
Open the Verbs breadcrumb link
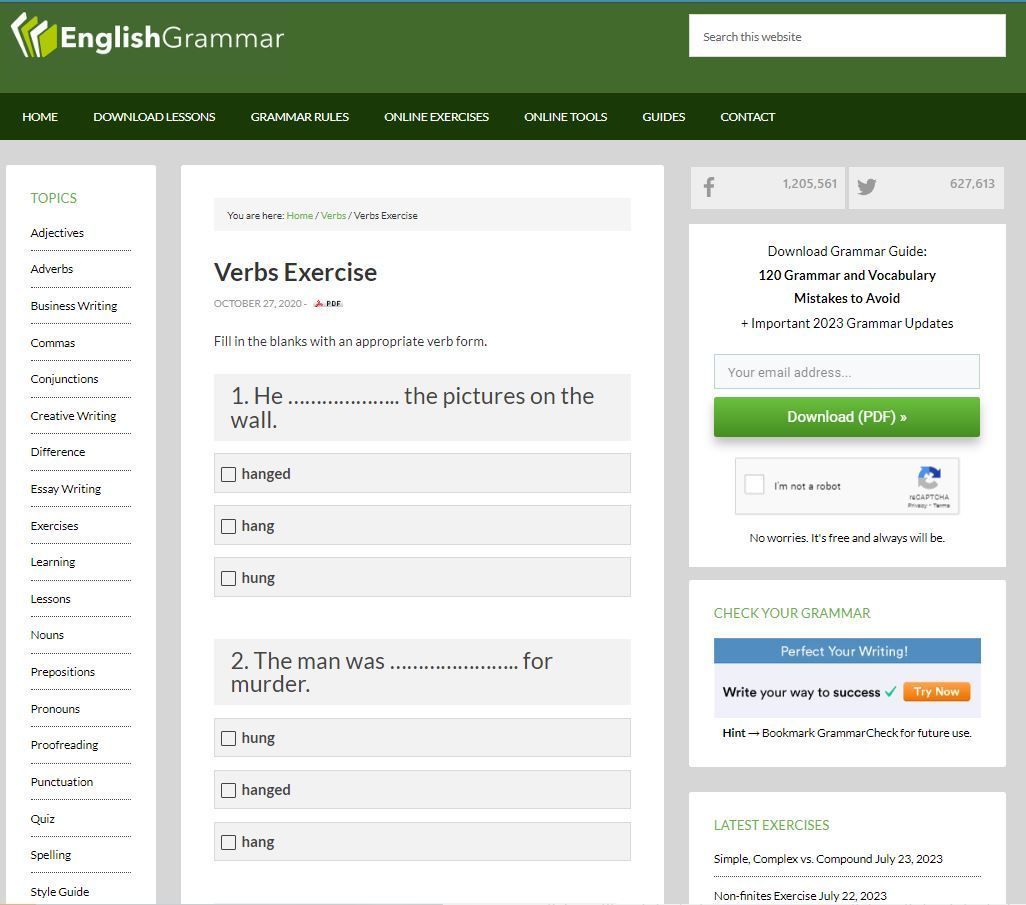click(x=333, y=216)
